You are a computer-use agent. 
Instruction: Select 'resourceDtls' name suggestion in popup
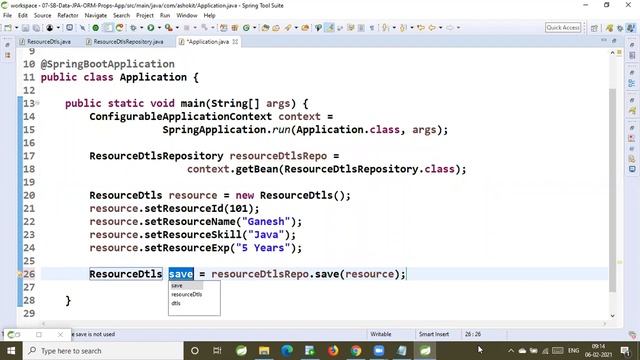pyautogui.click(x=187, y=294)
